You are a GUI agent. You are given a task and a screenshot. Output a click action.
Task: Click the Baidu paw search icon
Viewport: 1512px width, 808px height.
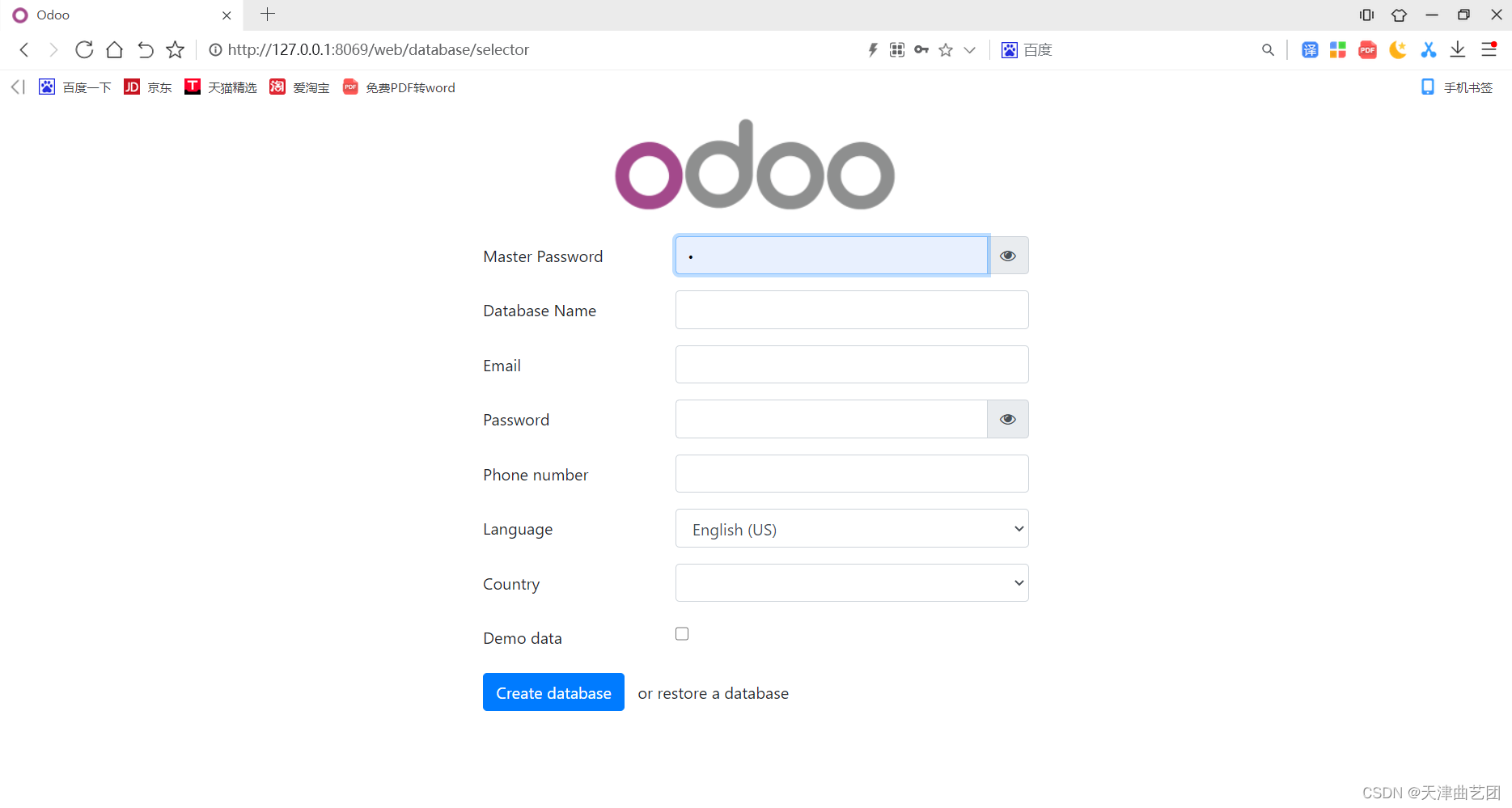coord(1009,49)
